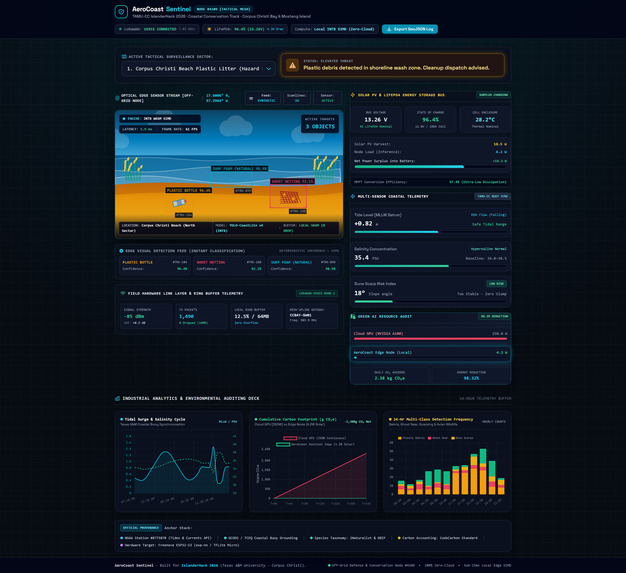Image resolution: width=626 pixels, height=573 pixels.
Task: Click the surveillance sector map icon
Action: click(124, 57)
